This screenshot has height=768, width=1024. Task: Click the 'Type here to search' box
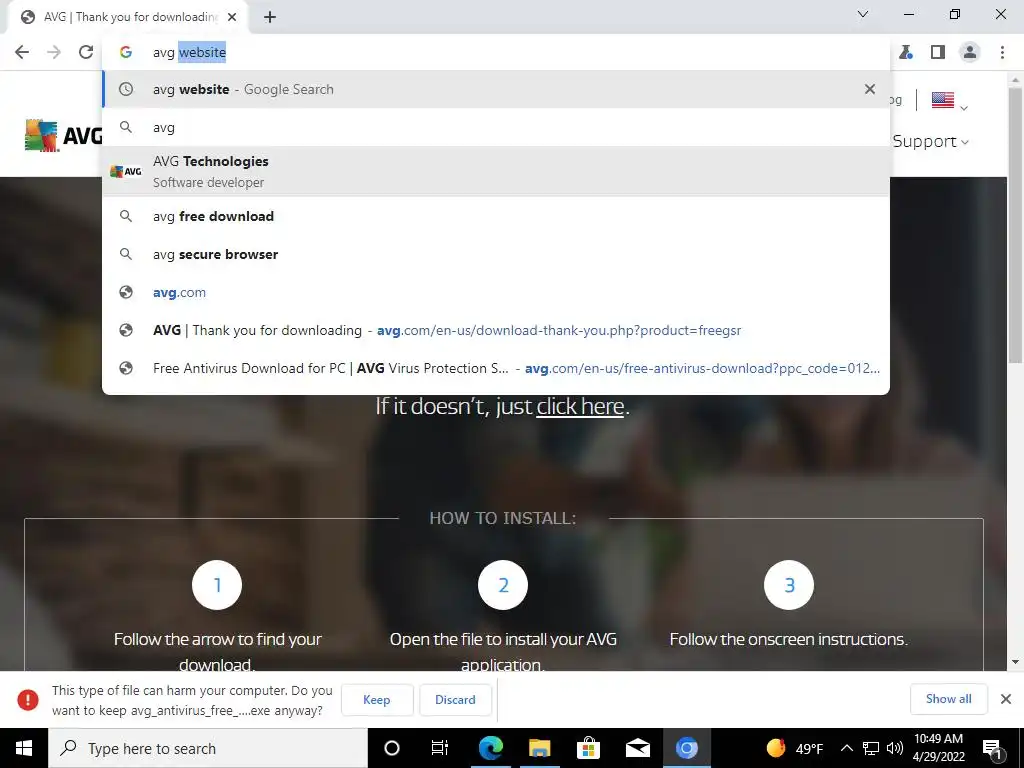coord(208,748)
